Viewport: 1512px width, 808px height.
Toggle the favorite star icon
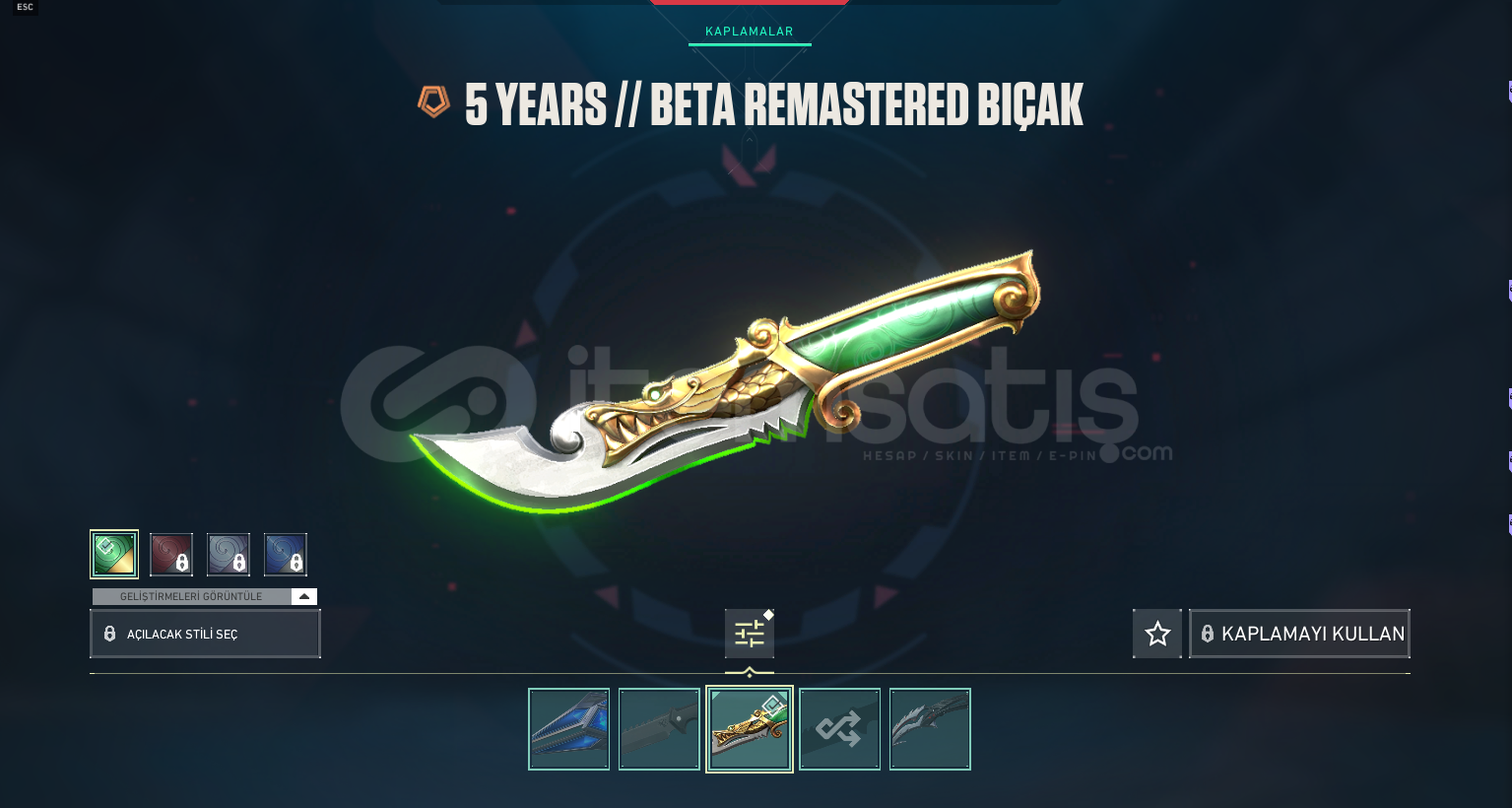tap(1157, 634)
